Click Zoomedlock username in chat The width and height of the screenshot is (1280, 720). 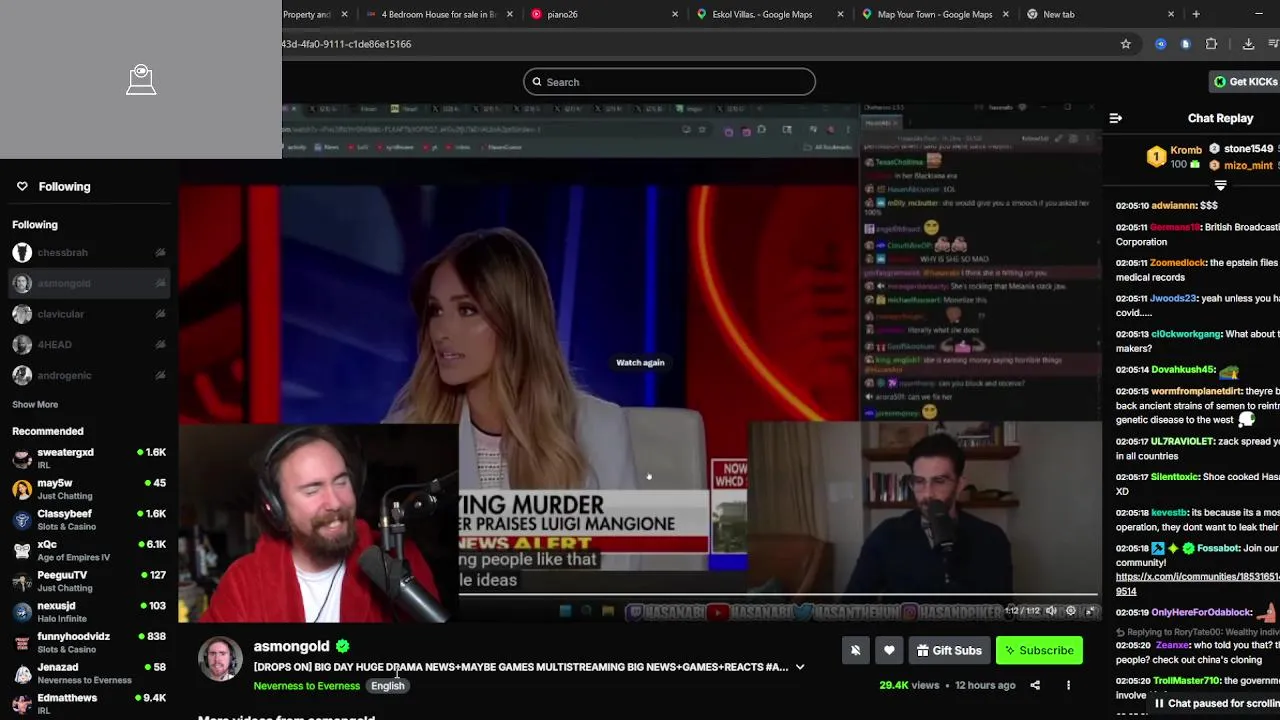click(x=1178, y=263)
